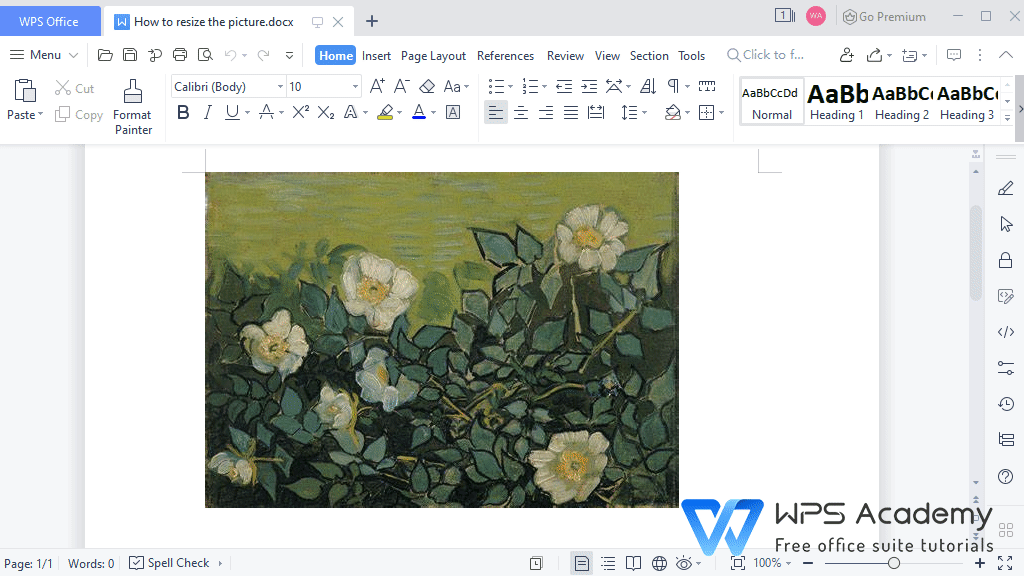The image size is (1024, 576).
Task: Apply superscript formatting
Action: click(x=300, y=112)
